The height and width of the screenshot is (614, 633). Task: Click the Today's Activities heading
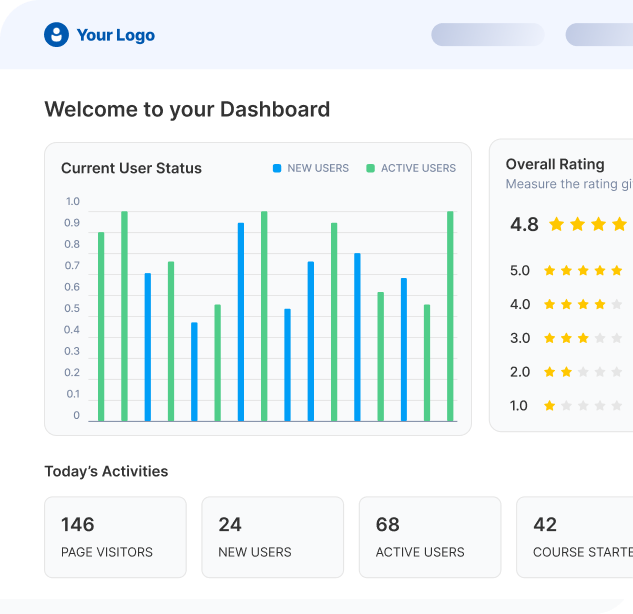tap(106, 472)
